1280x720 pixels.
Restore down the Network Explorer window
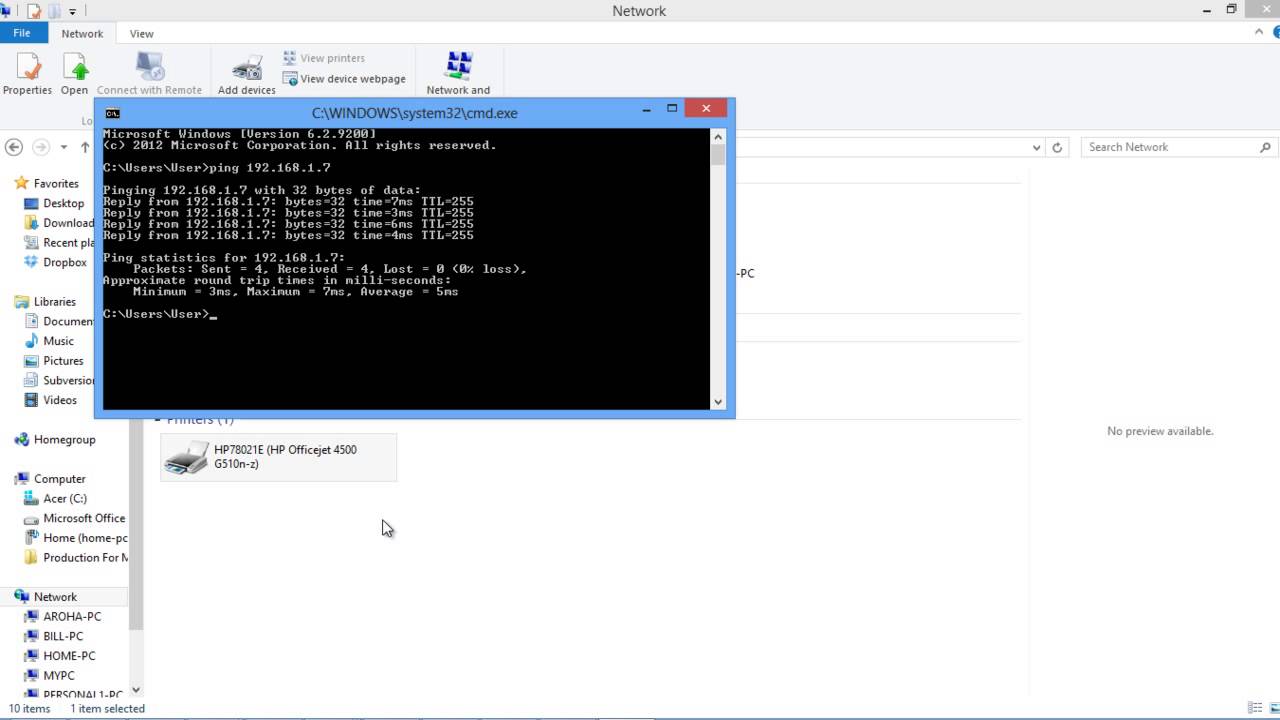tap(1231, 9)
